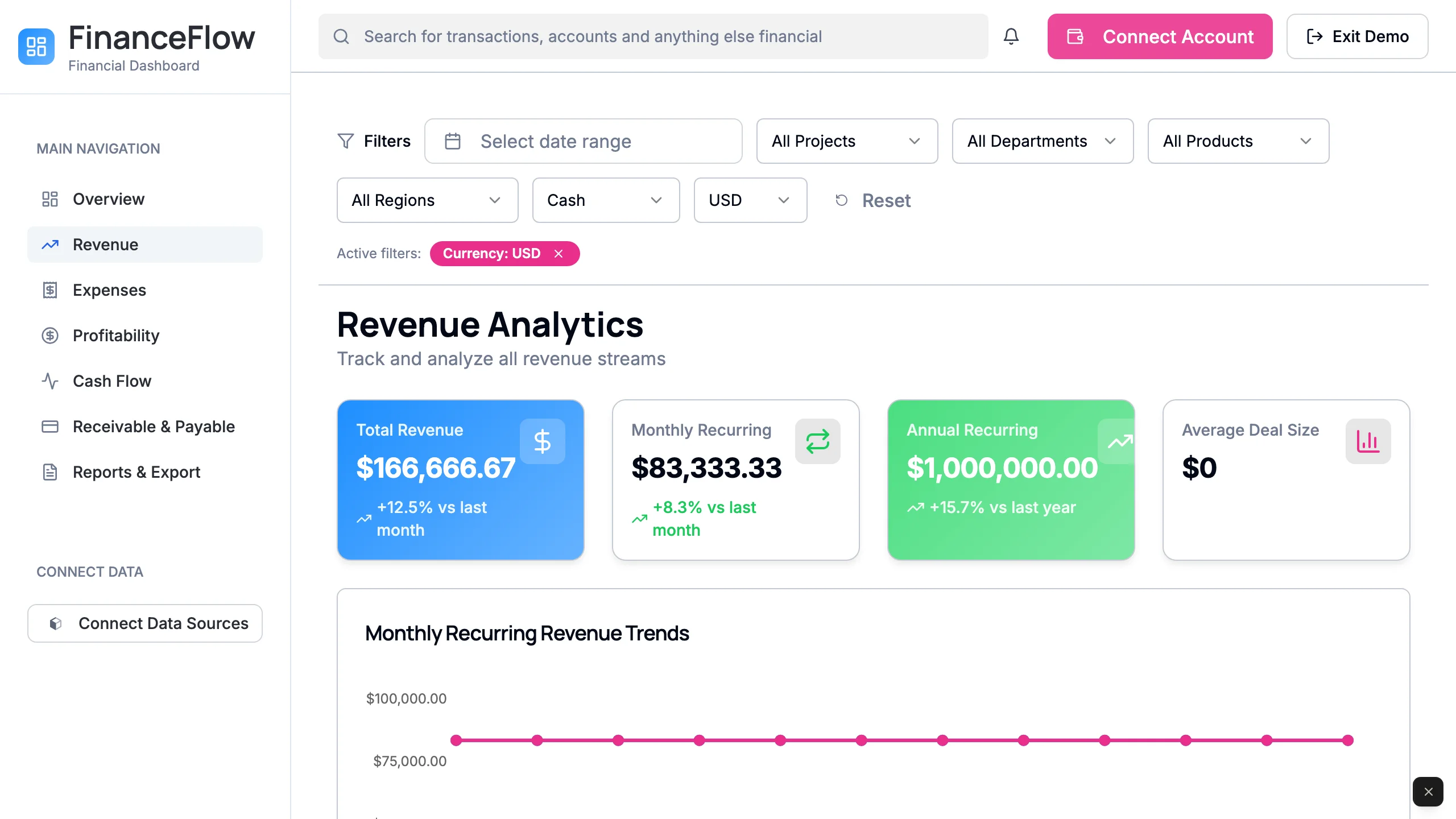
Task: Toggle the Filters option
Action: coord(375,141)
